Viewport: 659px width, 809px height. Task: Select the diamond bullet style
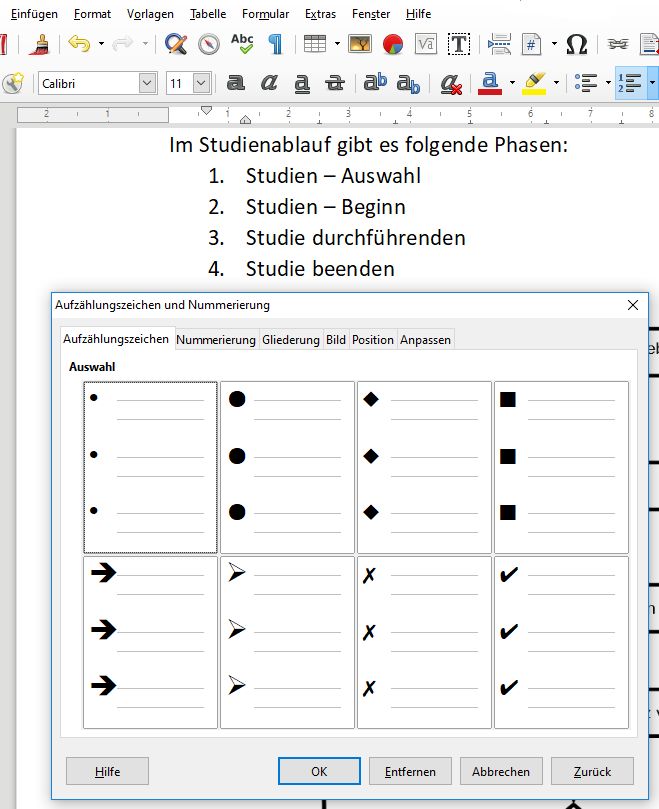[424, 467]
